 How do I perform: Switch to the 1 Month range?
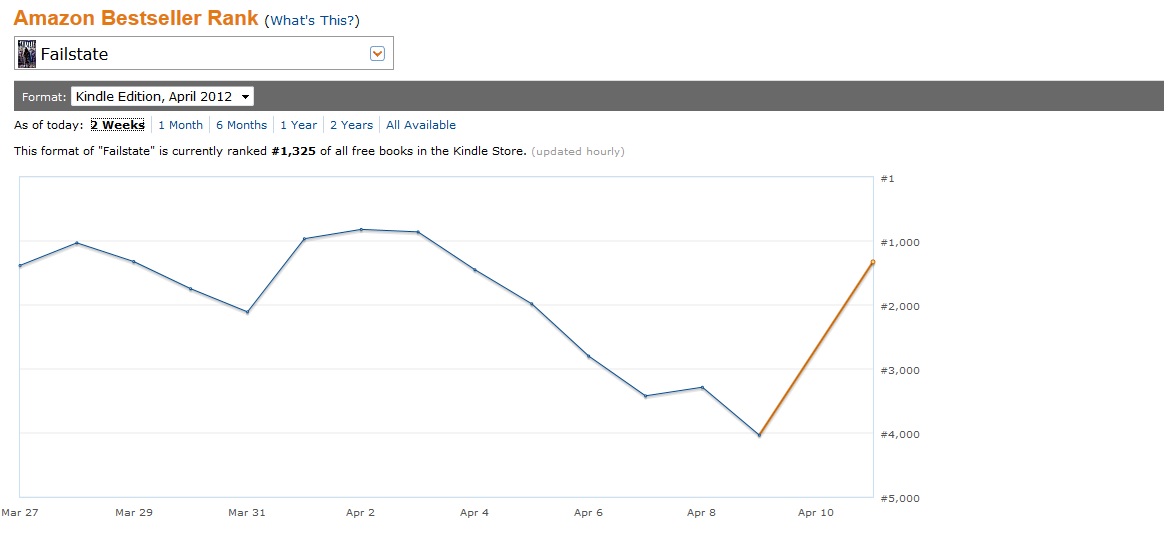pyautogui.click(x=180, y=125)
